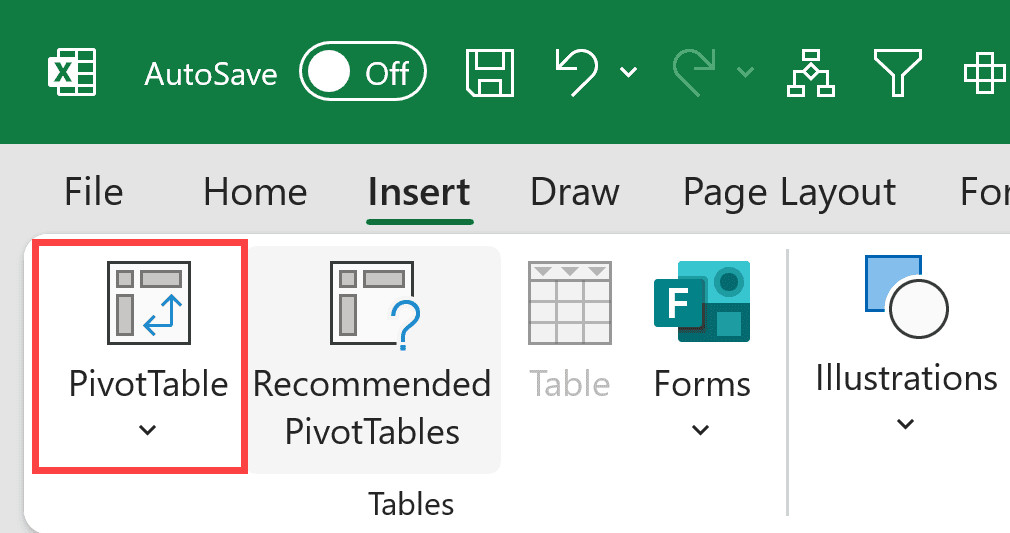
Task: Expand the Illustrations dropdown chevron
Action: click(x=905, y=424)
